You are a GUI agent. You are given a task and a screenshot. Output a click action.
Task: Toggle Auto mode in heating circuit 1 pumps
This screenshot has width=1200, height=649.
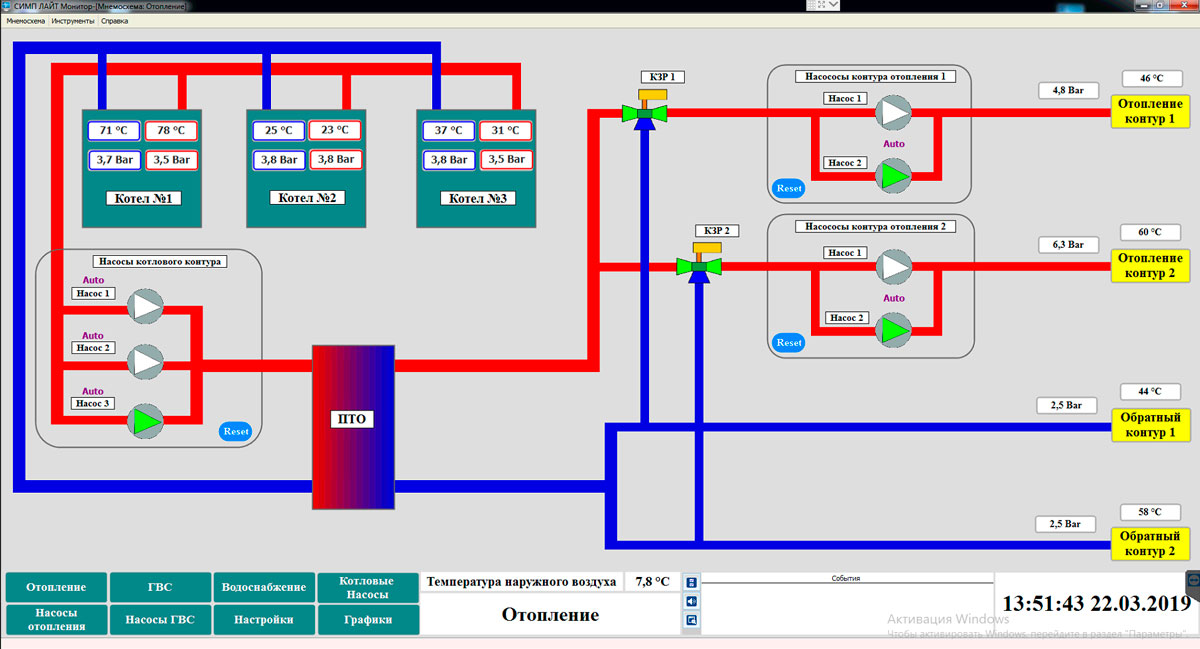point(894,144)
